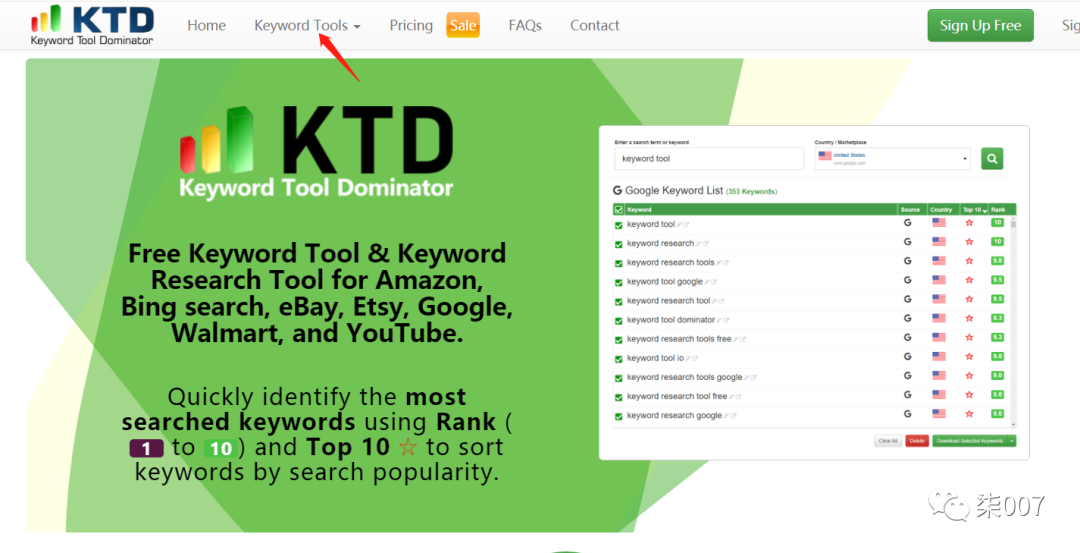Click the Top 10 star for 'keyword tool'
The width and height of the screenshot is (1080, 553).
coord(969,222)
